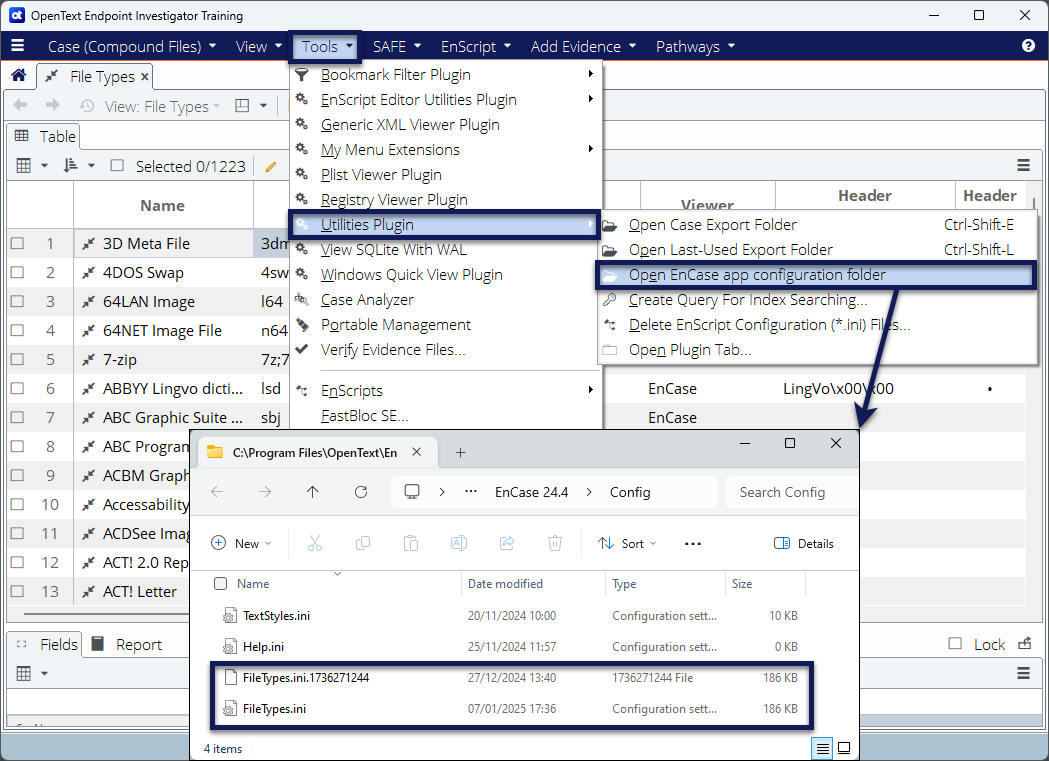Viewport: 1049px width, 761px height.
Task: Open the See more ellipsis in Explorer toolbar
Action: point(693,544)
